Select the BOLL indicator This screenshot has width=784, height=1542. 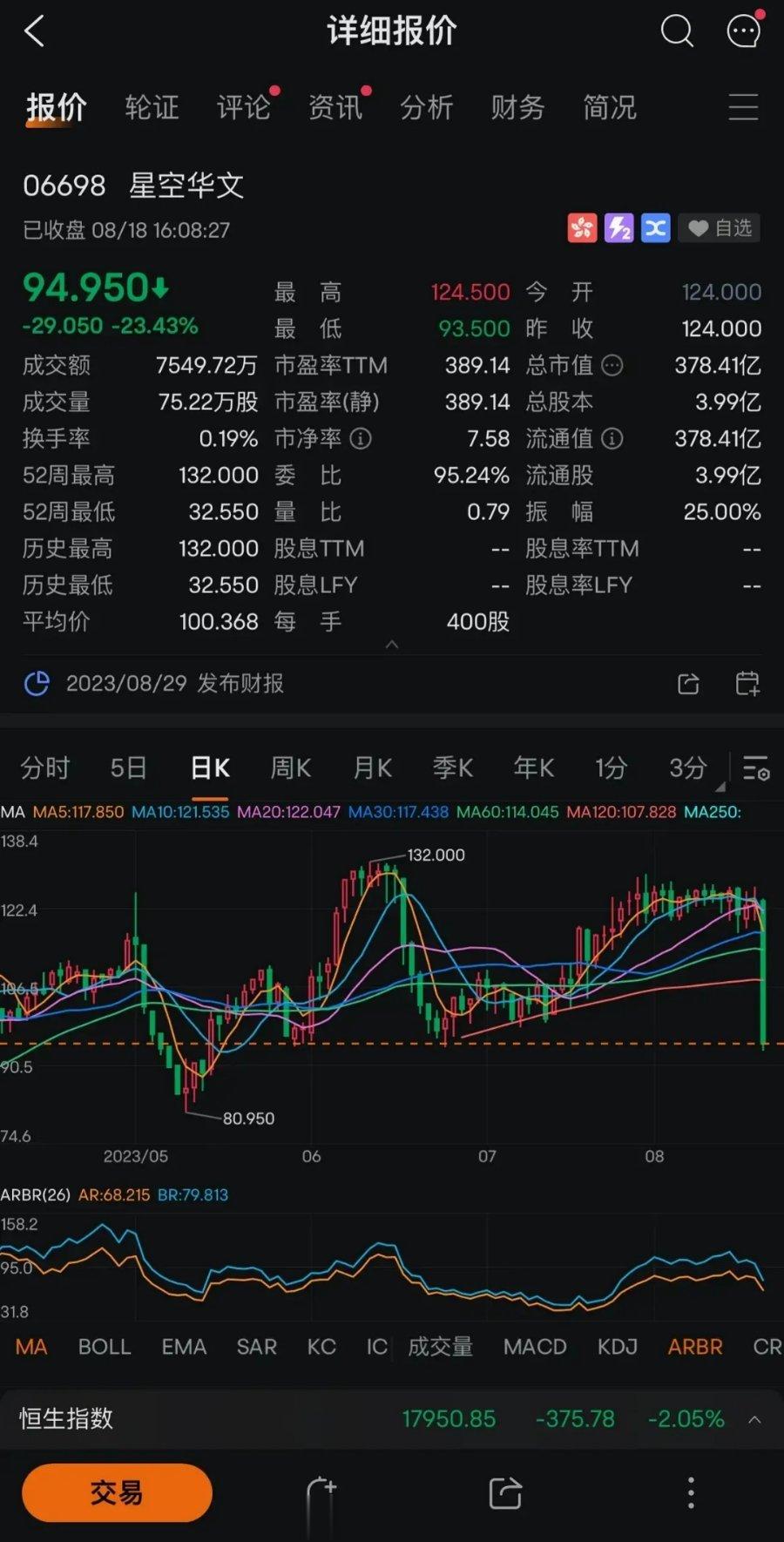click(105, 1347)
